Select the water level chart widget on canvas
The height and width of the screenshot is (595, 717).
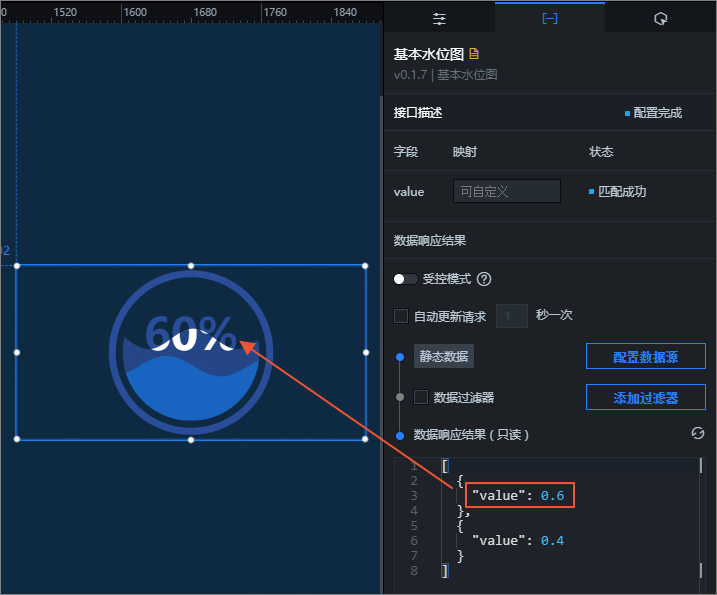coord(191,352)
